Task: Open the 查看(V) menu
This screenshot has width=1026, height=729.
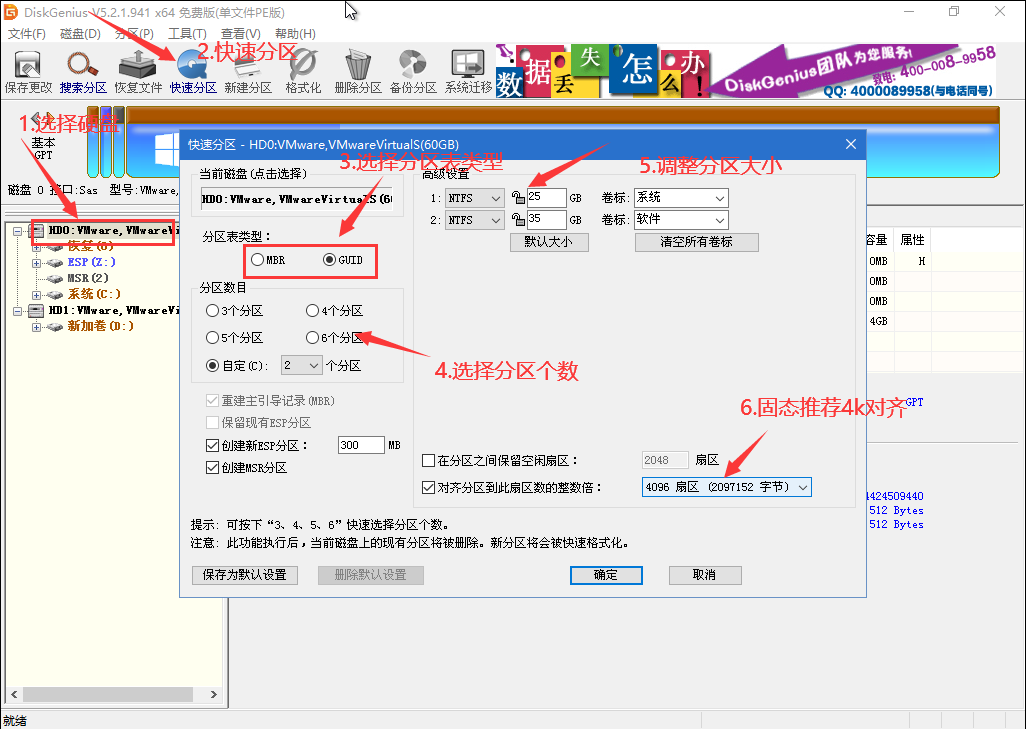Action: pos(240,33)
